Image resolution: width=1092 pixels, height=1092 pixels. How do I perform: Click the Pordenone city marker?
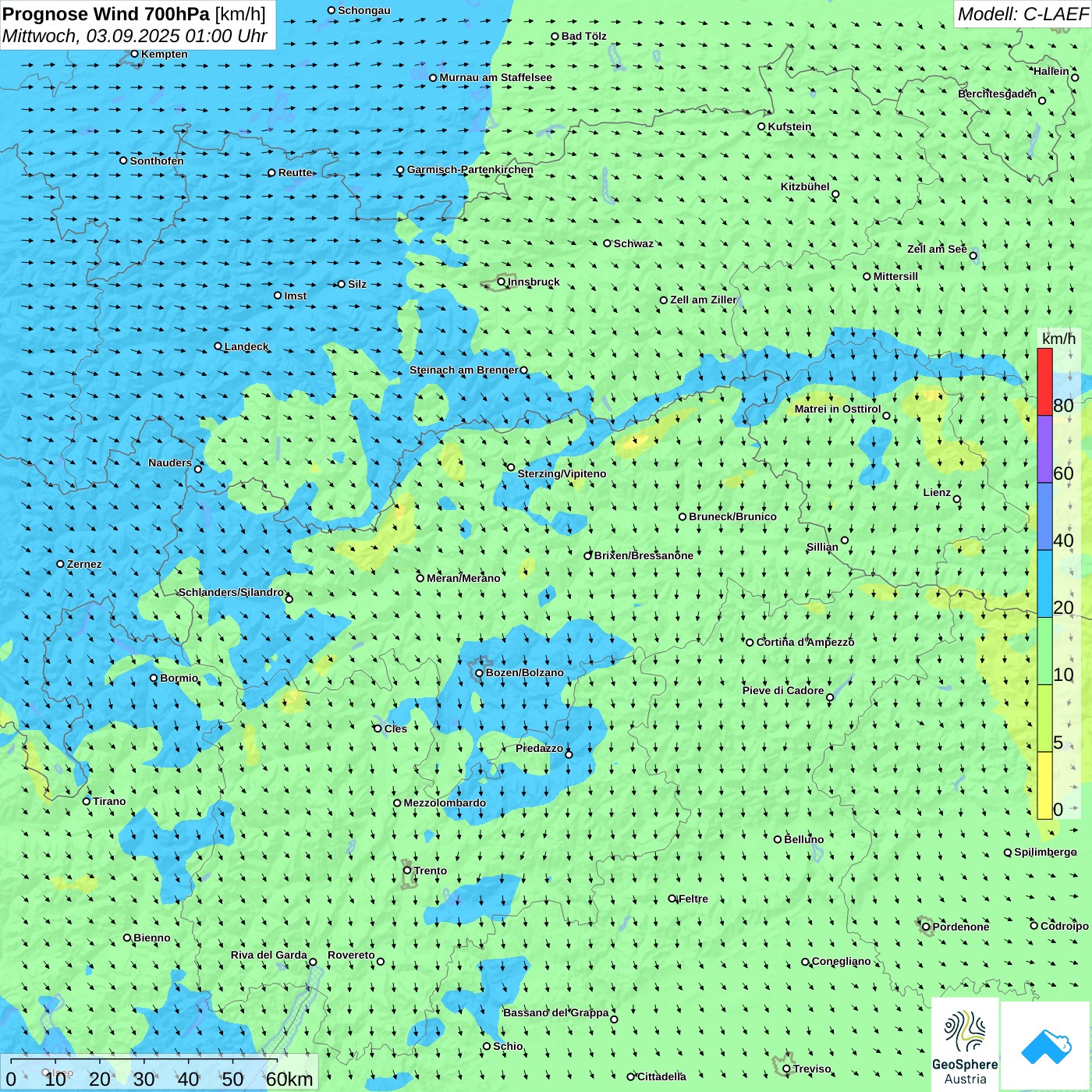point(926,927)
